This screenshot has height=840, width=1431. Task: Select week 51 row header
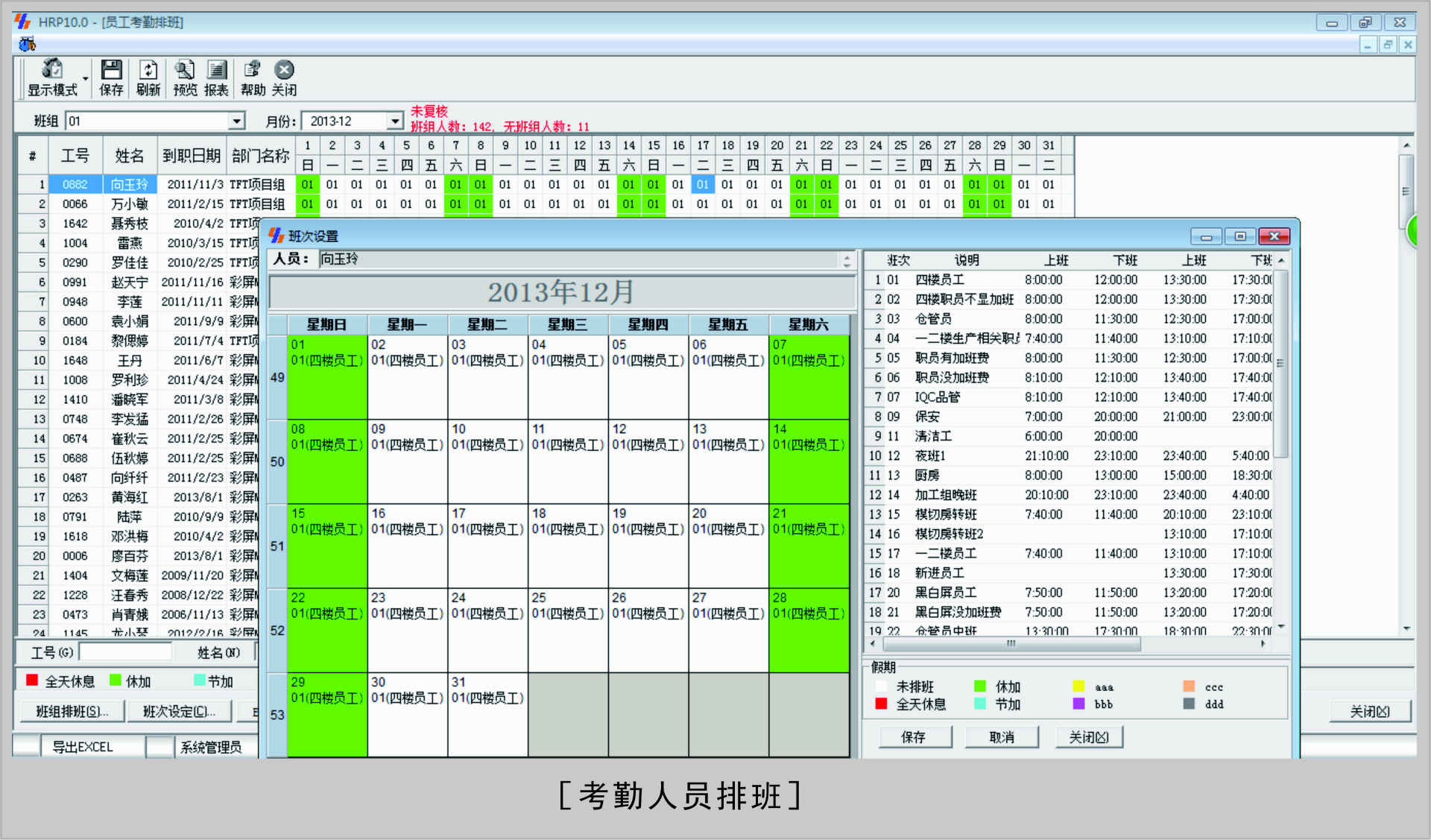tap(277, 546)
